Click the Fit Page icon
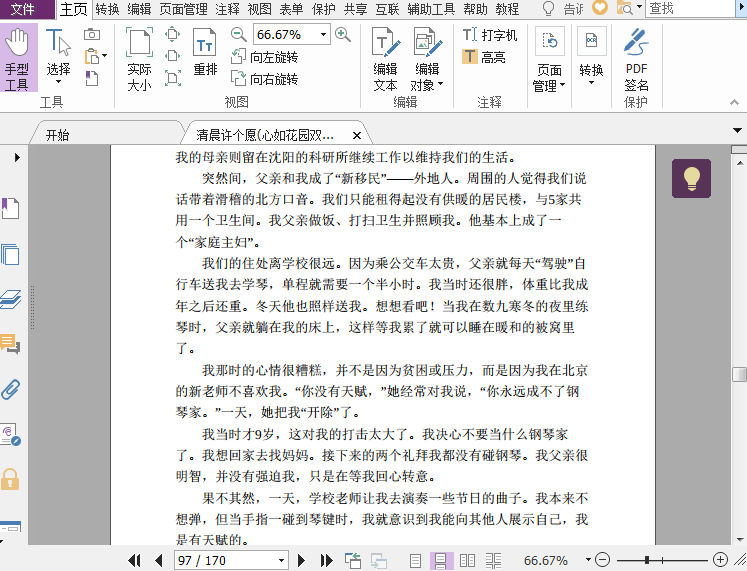This screenshot has width=747, height=571. point(172,34)
